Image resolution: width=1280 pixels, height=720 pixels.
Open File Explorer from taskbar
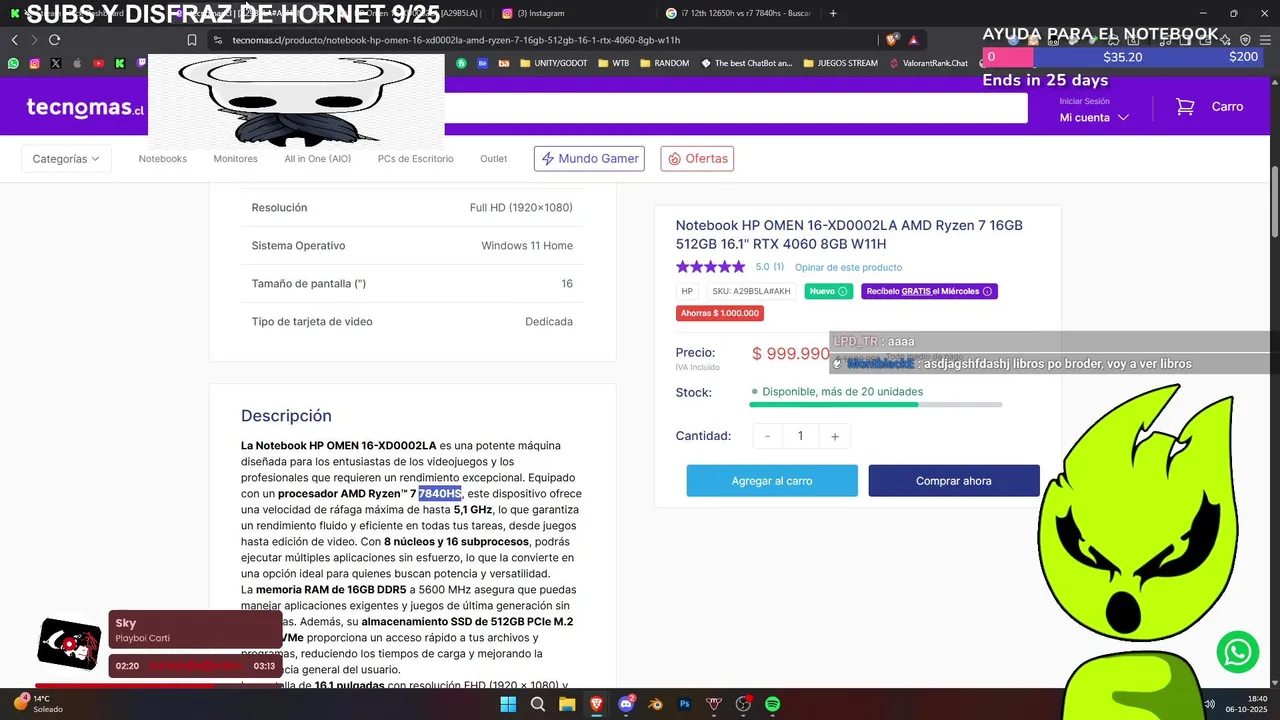[x=567, y=704]
